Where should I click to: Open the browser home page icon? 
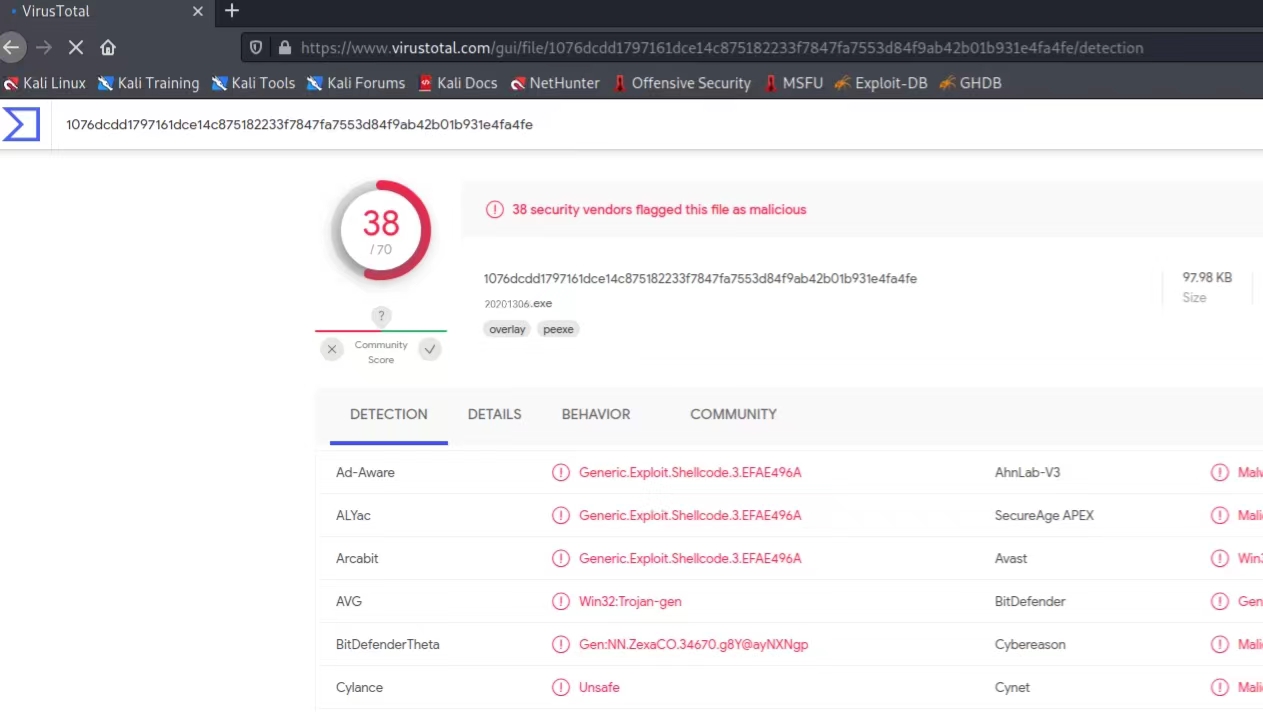tap(108, 47)
